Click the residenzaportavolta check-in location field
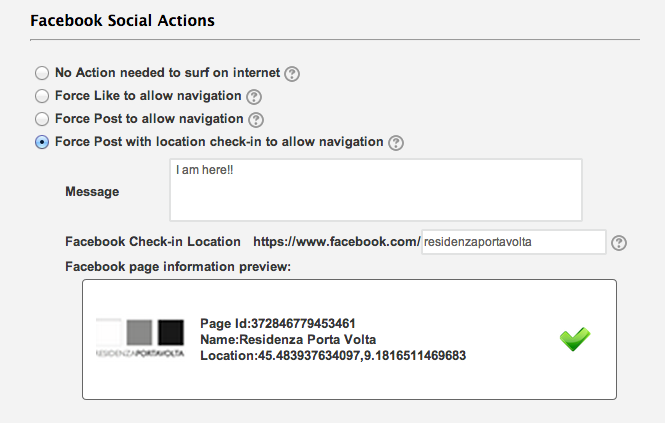This screenshot has width=665, height=423. (x=514, y=242)
